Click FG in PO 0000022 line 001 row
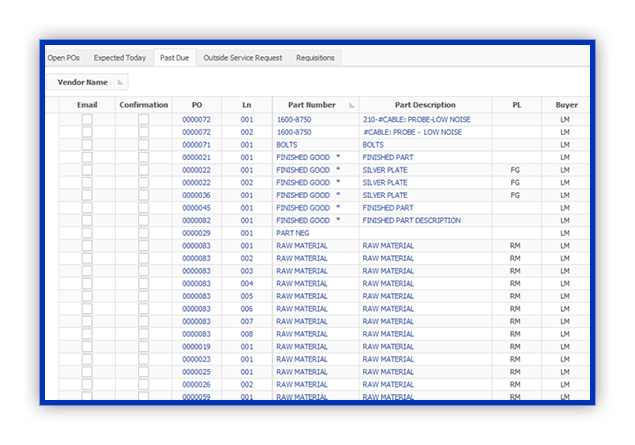 pos(515,170)
